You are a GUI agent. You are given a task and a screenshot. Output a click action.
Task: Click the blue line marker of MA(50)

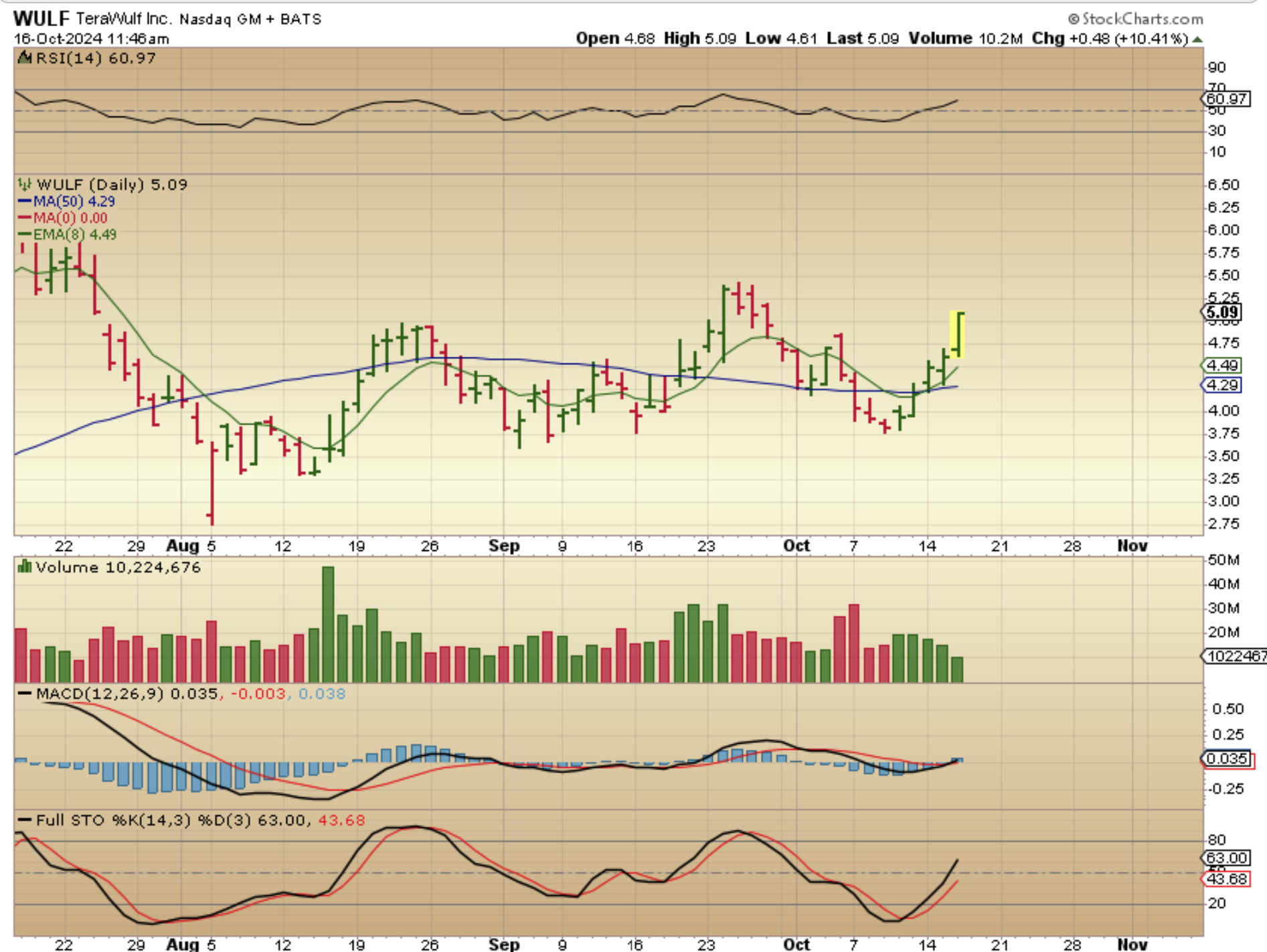25,201
